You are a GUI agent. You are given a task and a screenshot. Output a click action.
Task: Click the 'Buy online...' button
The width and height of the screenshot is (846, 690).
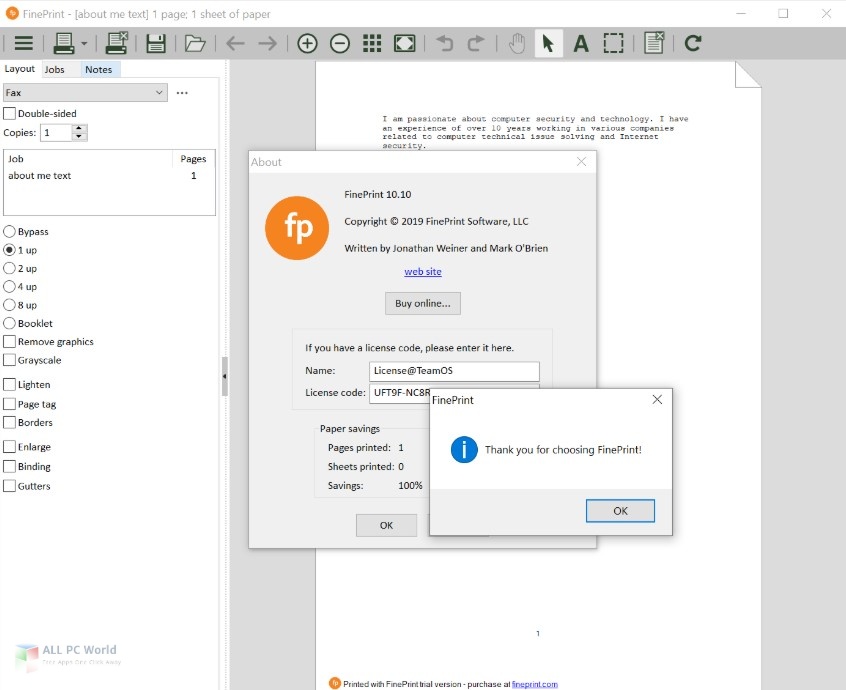pyautogui.click(x=423, y=303)
